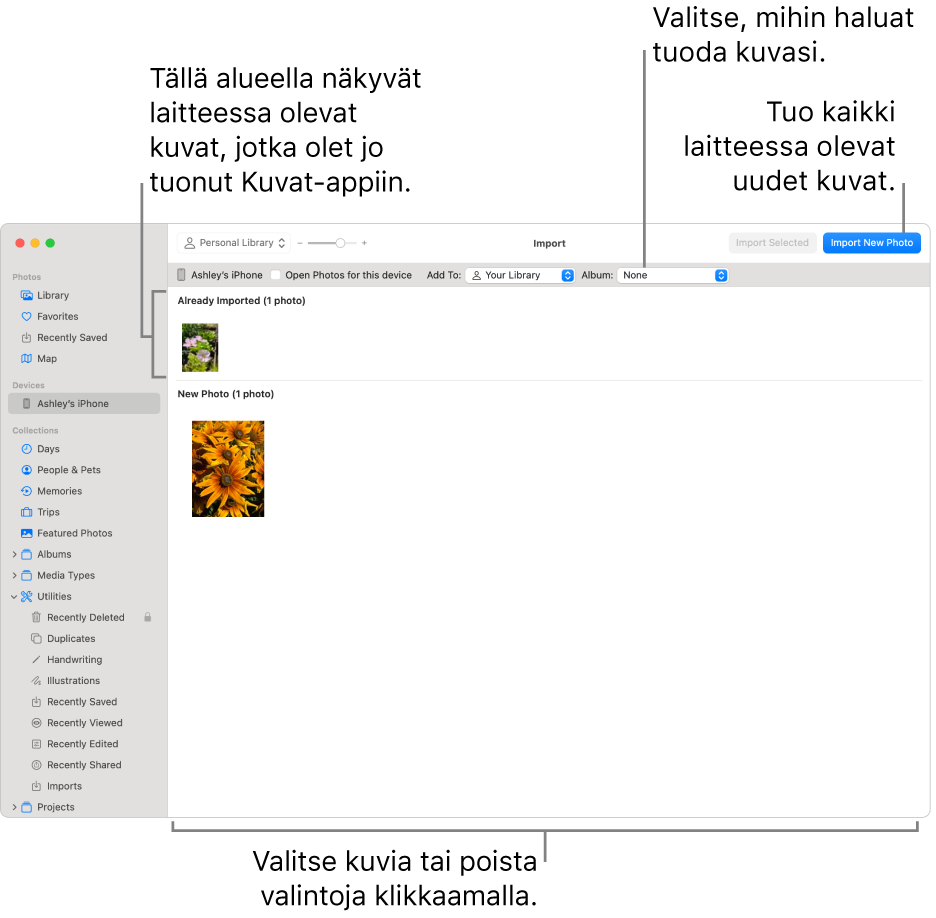Click the Media Types folder icon
The image size is (936, 918).
coord(26,577)
